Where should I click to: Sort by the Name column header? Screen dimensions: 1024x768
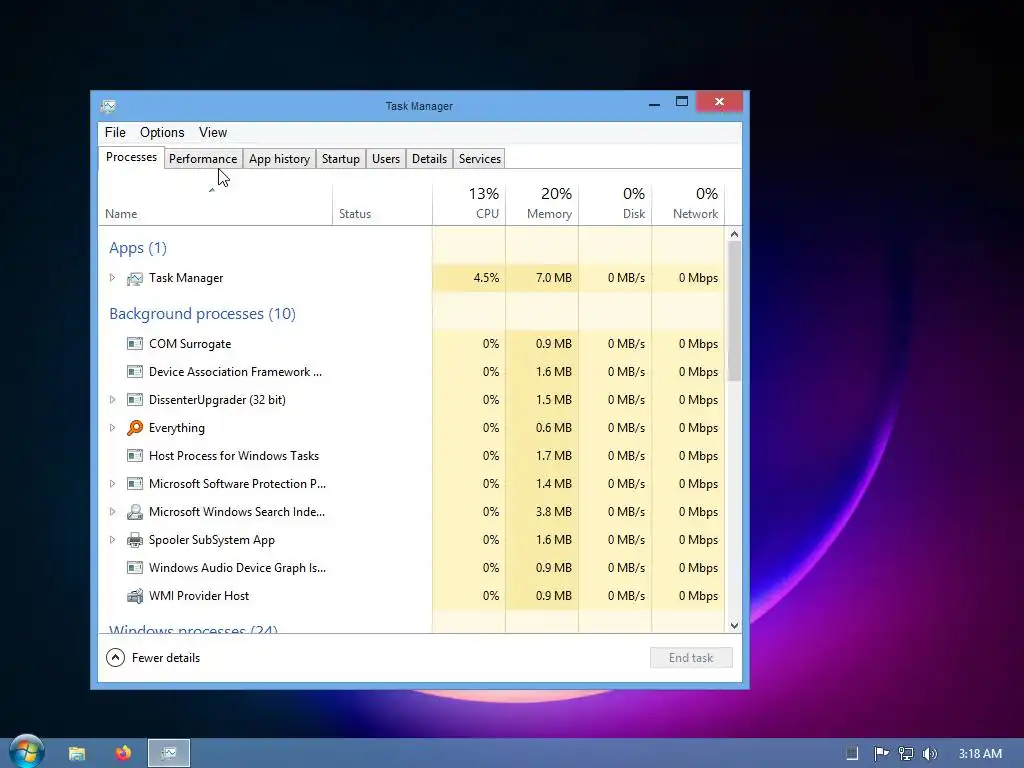point(216,204)
